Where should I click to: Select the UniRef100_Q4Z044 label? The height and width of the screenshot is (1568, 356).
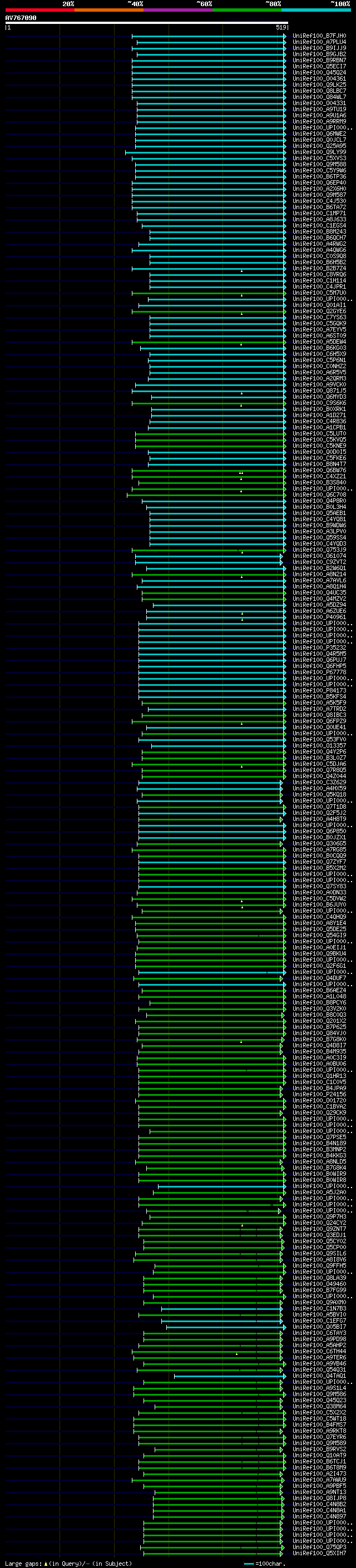(319, 776)
